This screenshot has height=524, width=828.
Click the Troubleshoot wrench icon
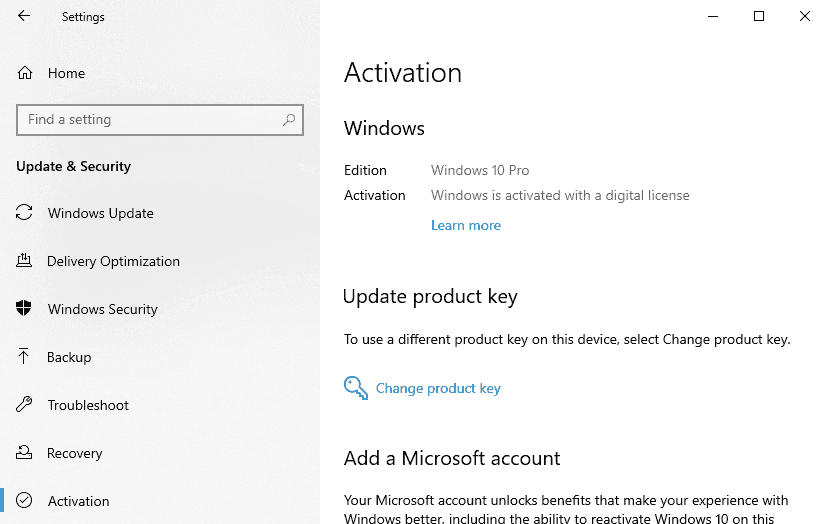point(24,405)
